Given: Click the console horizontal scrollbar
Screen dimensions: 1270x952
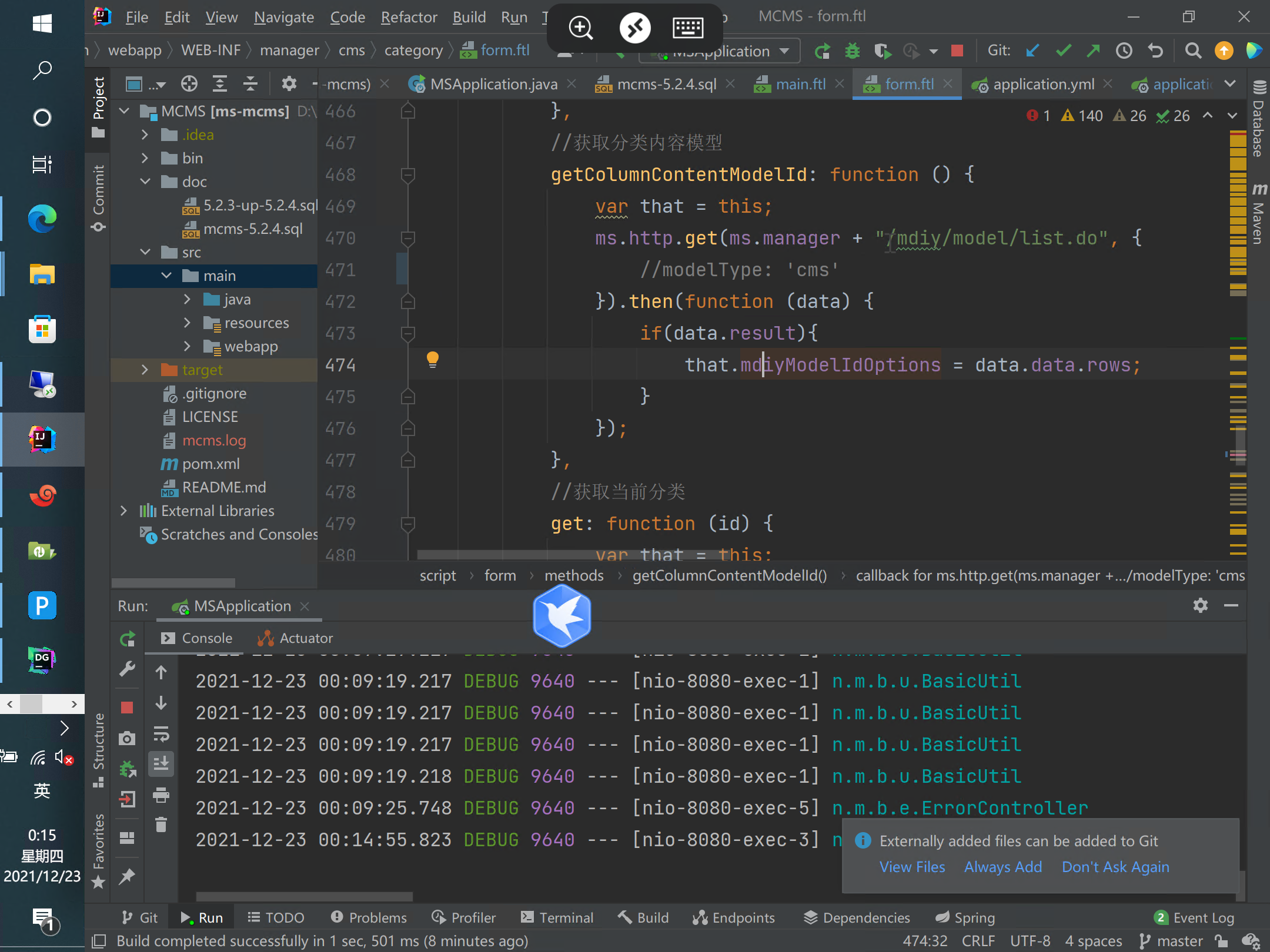Looking at the screenshot, I should coord(304,896).
